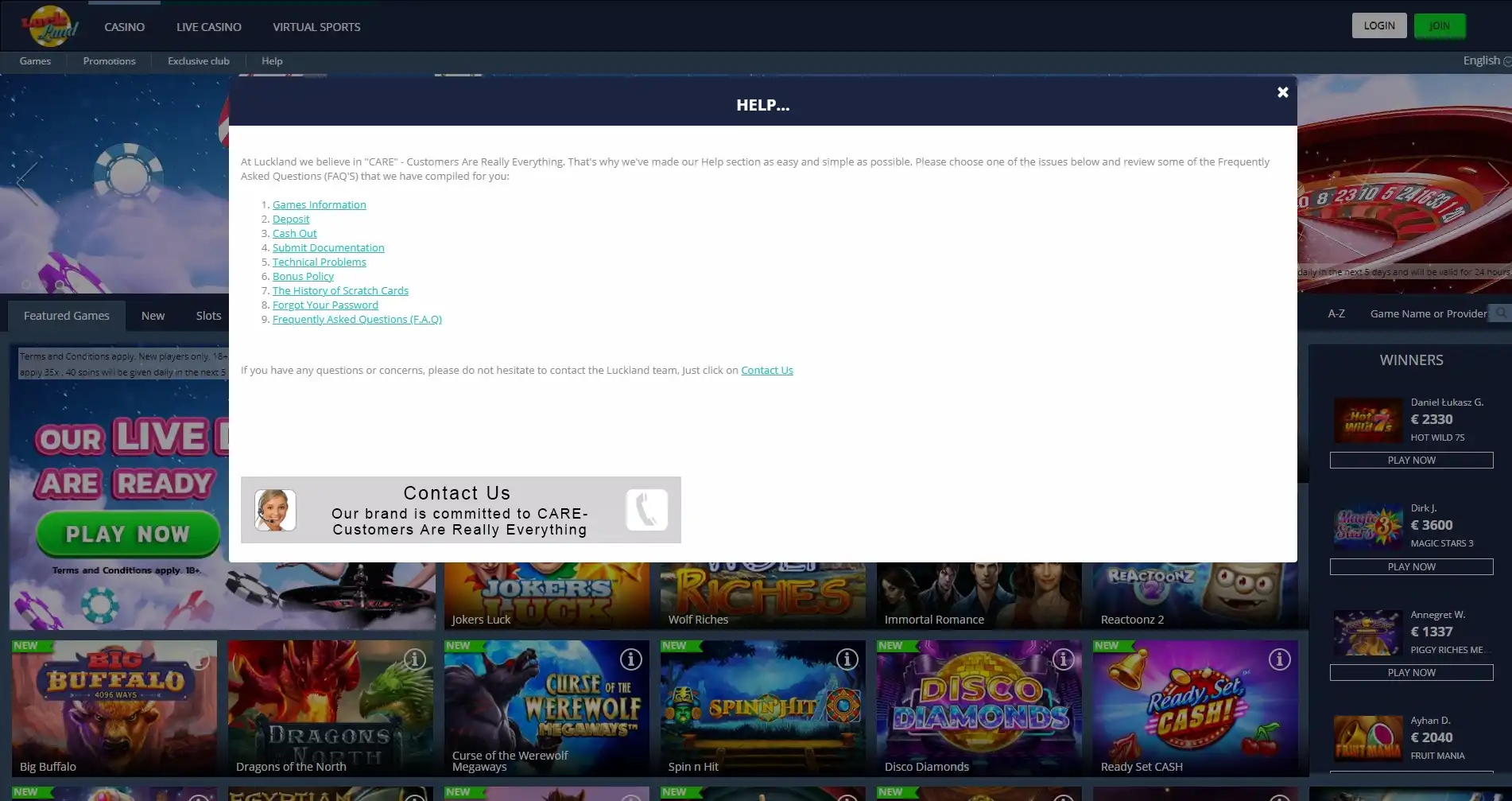Go to next banner slide arrow
Image resolution: width=1512 pixels, height=801 pixels.
[1497, 182]
